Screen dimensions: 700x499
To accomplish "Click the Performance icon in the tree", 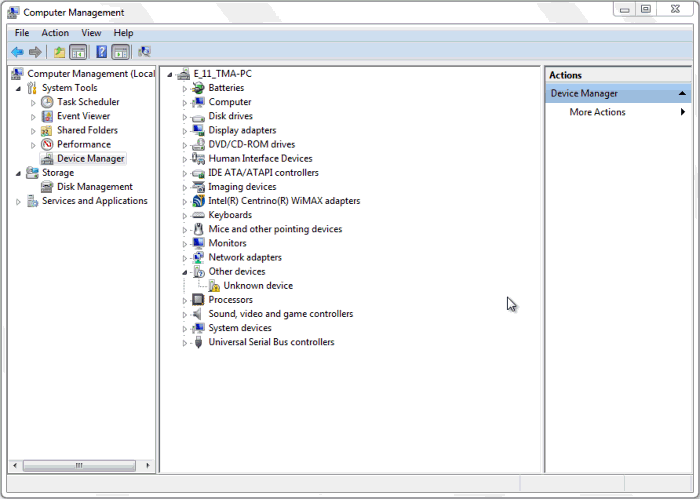I will point(47,145).
